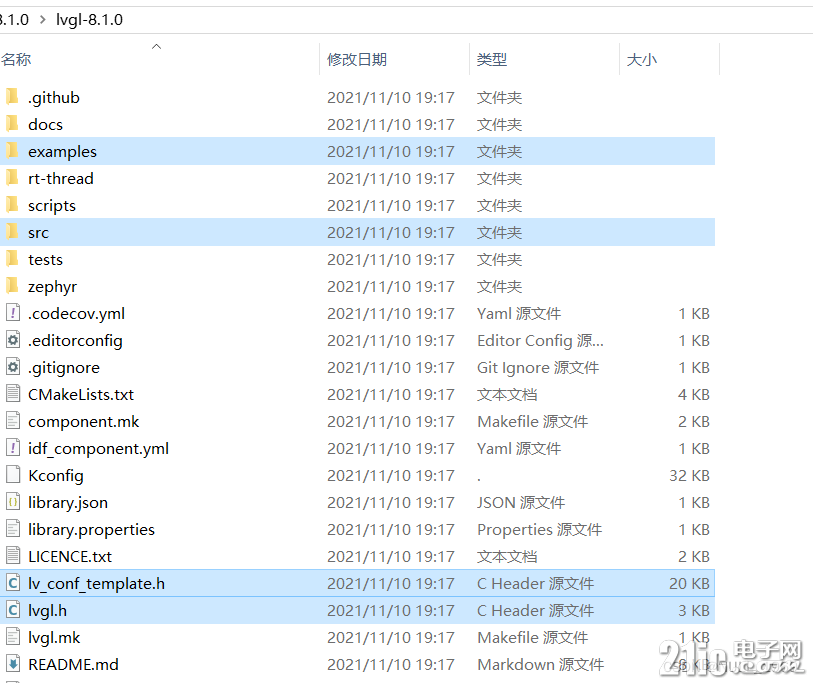Select the LICENCE.txt file name

[70, 556]
